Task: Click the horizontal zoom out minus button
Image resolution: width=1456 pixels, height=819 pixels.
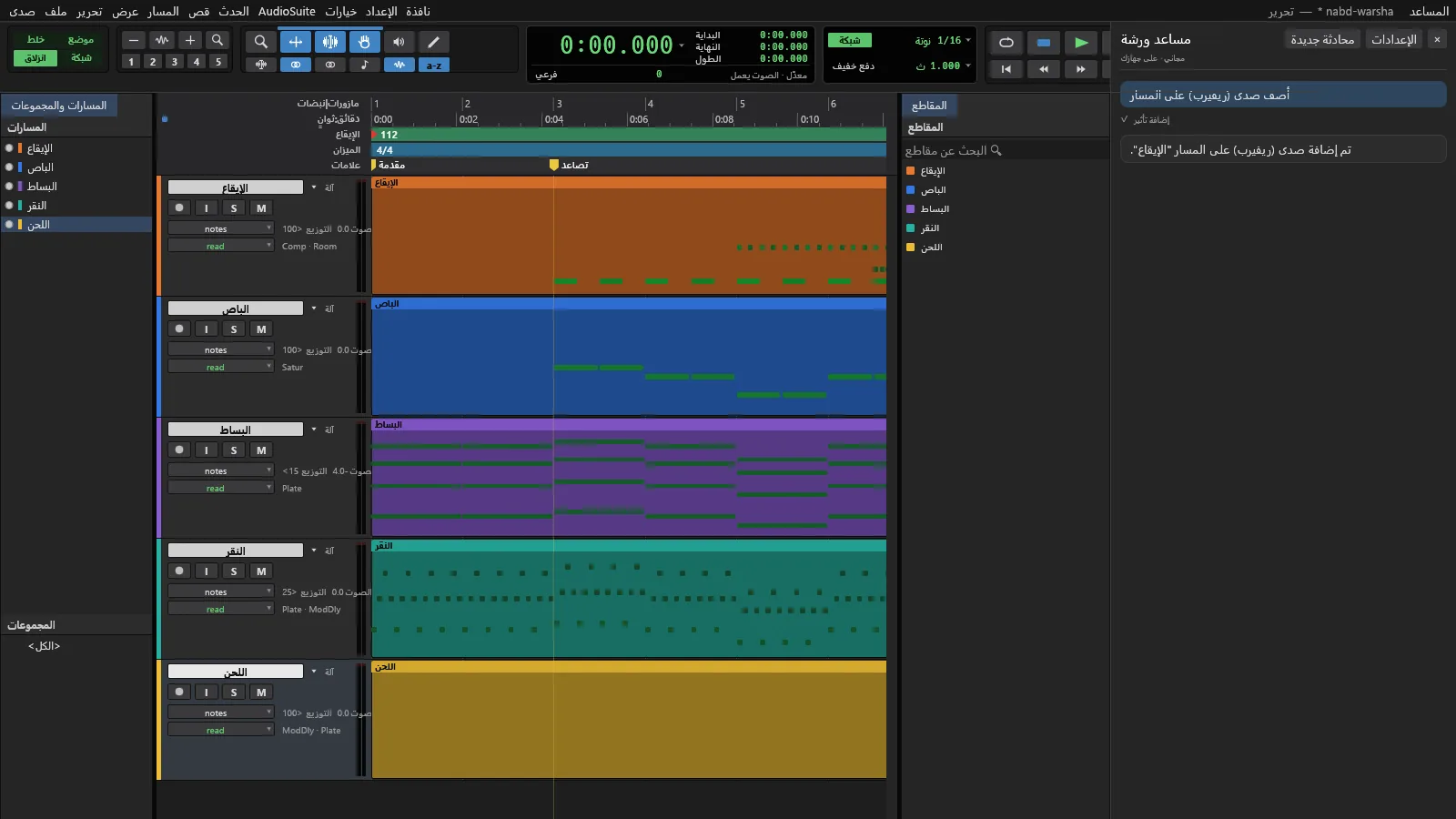Action: pyautogui.click(x=134, y=40)
